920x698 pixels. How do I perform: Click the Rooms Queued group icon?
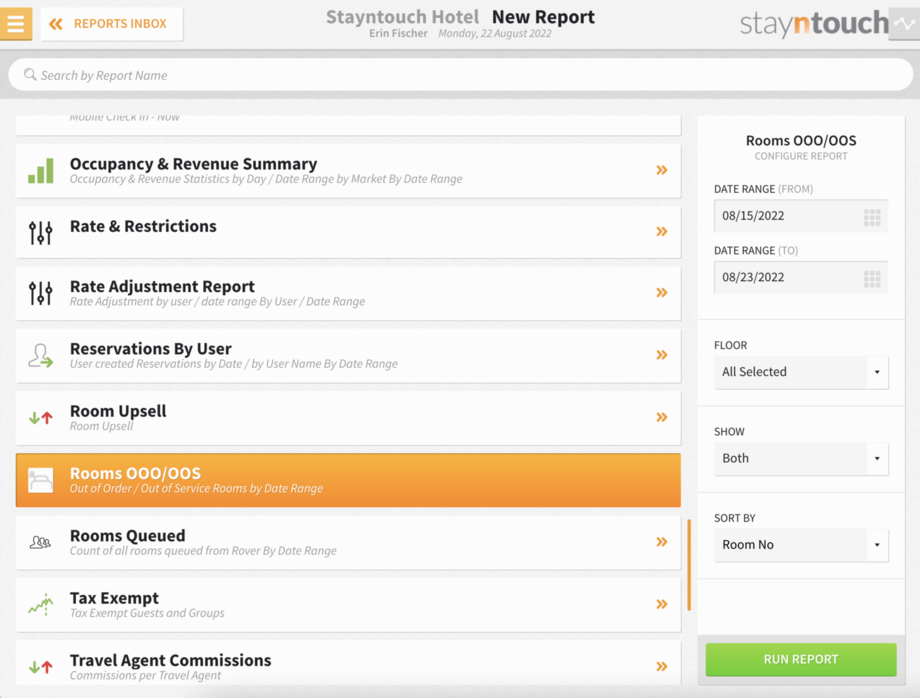click(40, 543)
